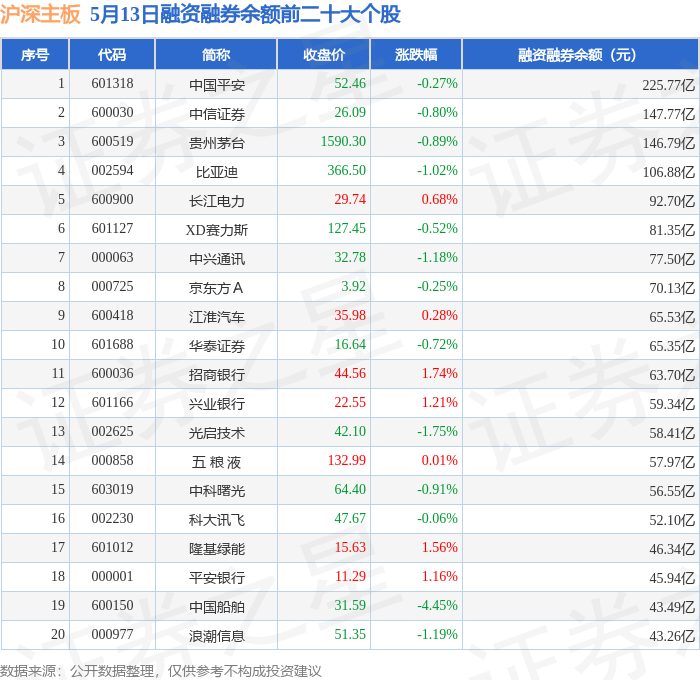Select stock name 平安银行

click(x=217, y=578)
